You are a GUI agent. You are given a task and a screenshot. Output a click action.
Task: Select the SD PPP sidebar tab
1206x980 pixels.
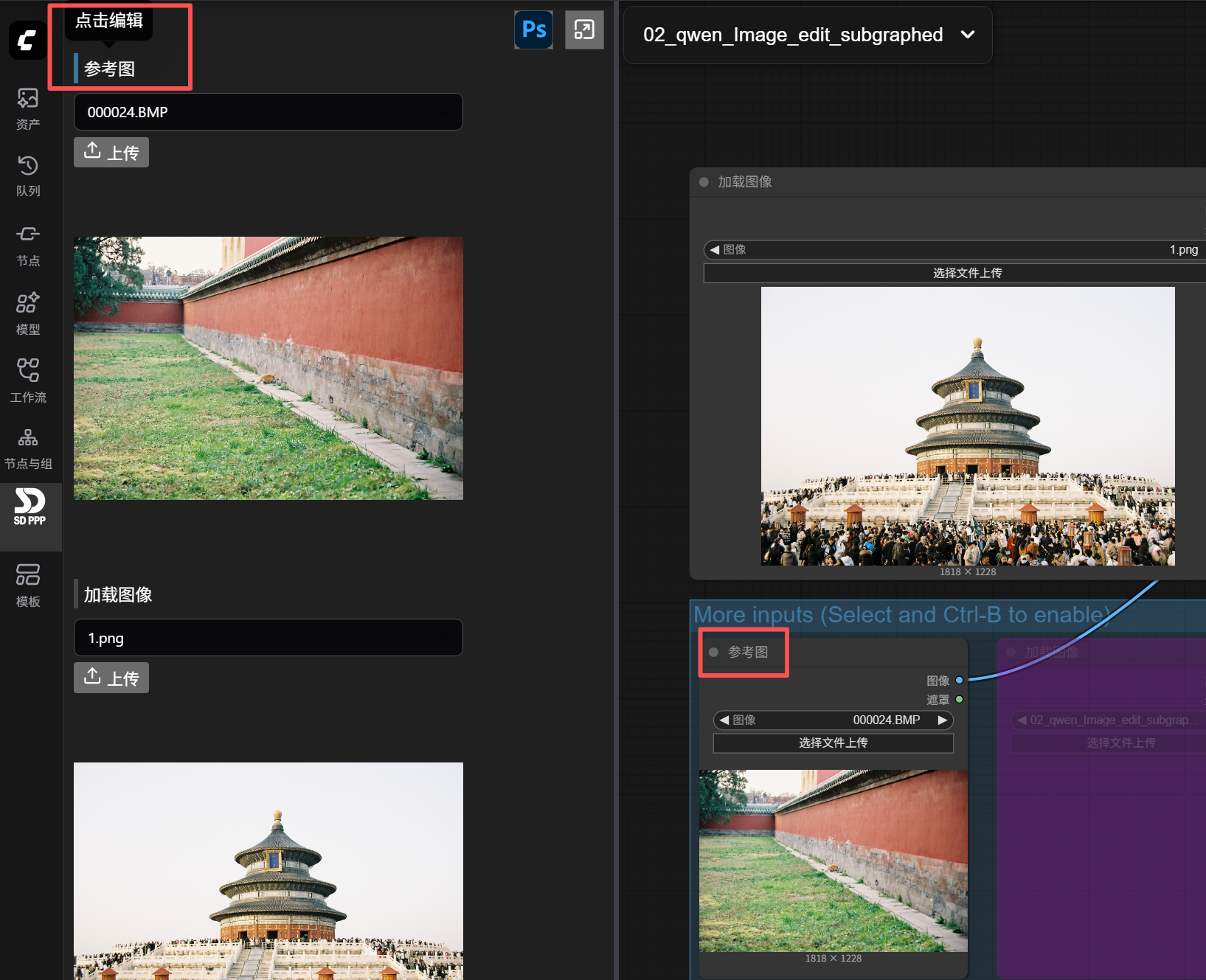(x=30, y=507)
